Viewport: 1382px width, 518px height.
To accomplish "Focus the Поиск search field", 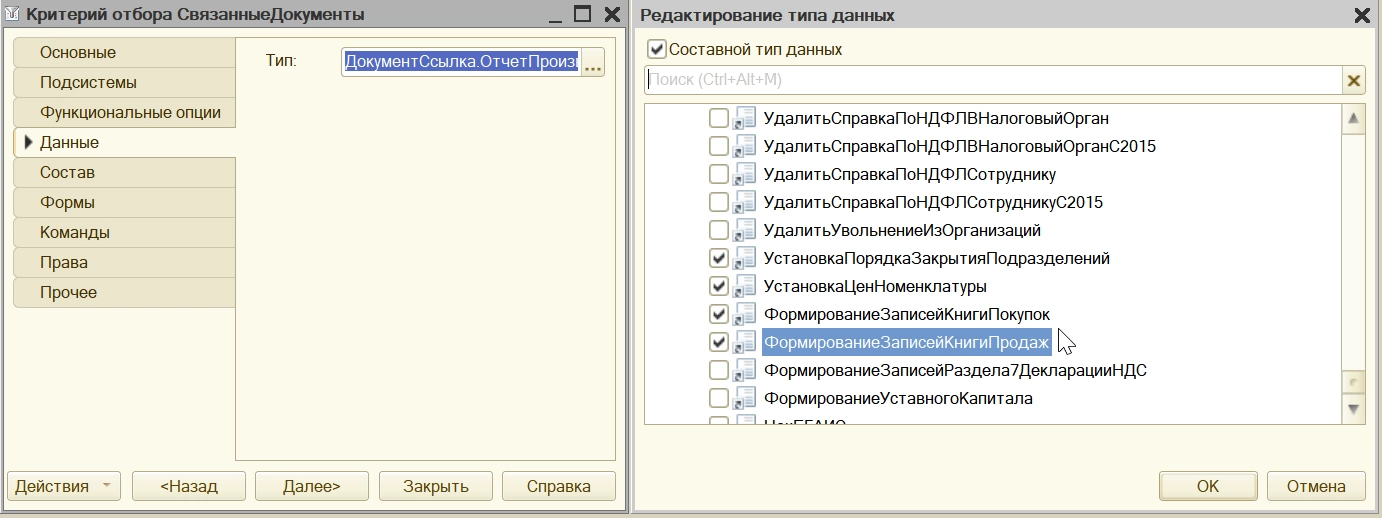I will 990,81.
